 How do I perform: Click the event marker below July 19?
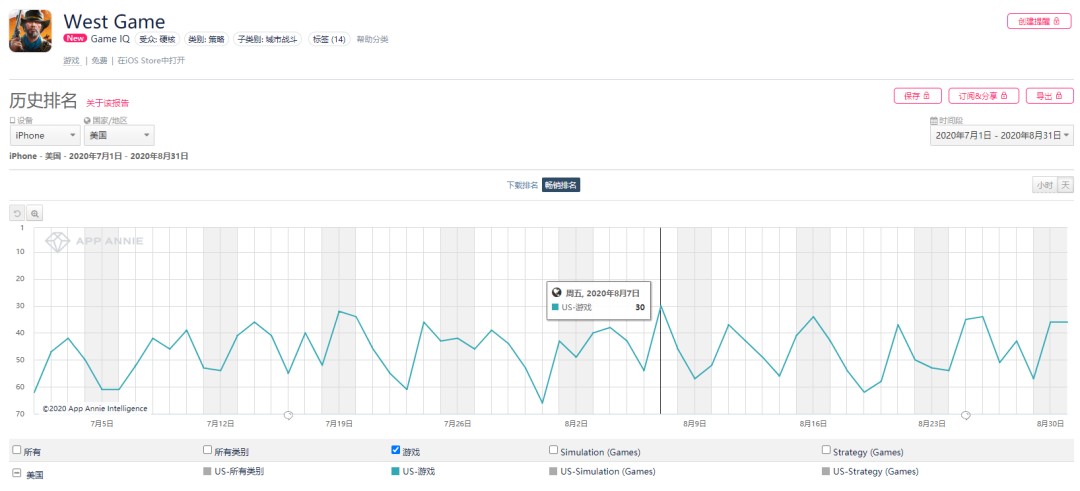(288, 414)
